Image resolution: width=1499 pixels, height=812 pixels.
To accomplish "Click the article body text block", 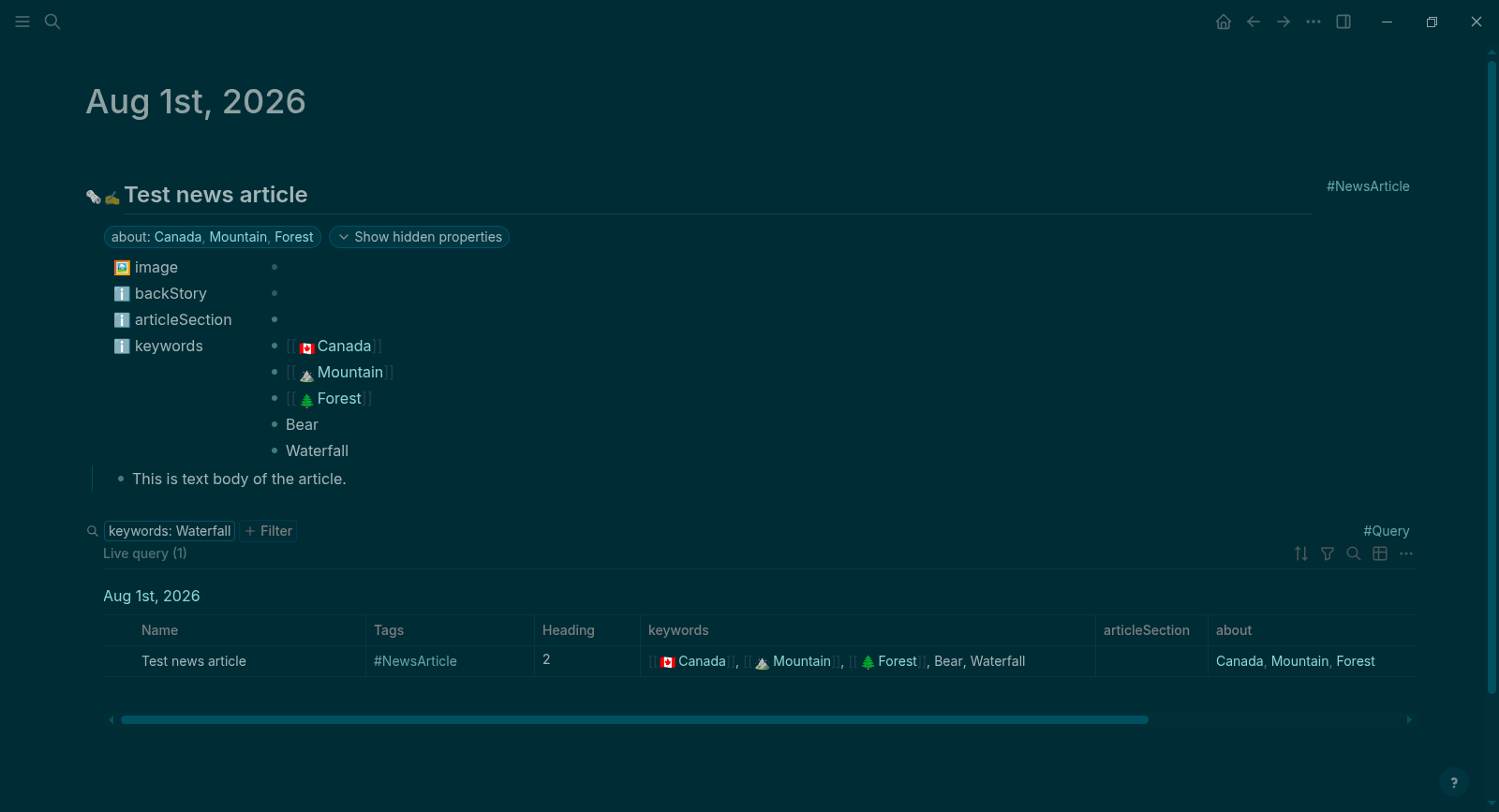I will pyautogui.click(x=239, y=480).
